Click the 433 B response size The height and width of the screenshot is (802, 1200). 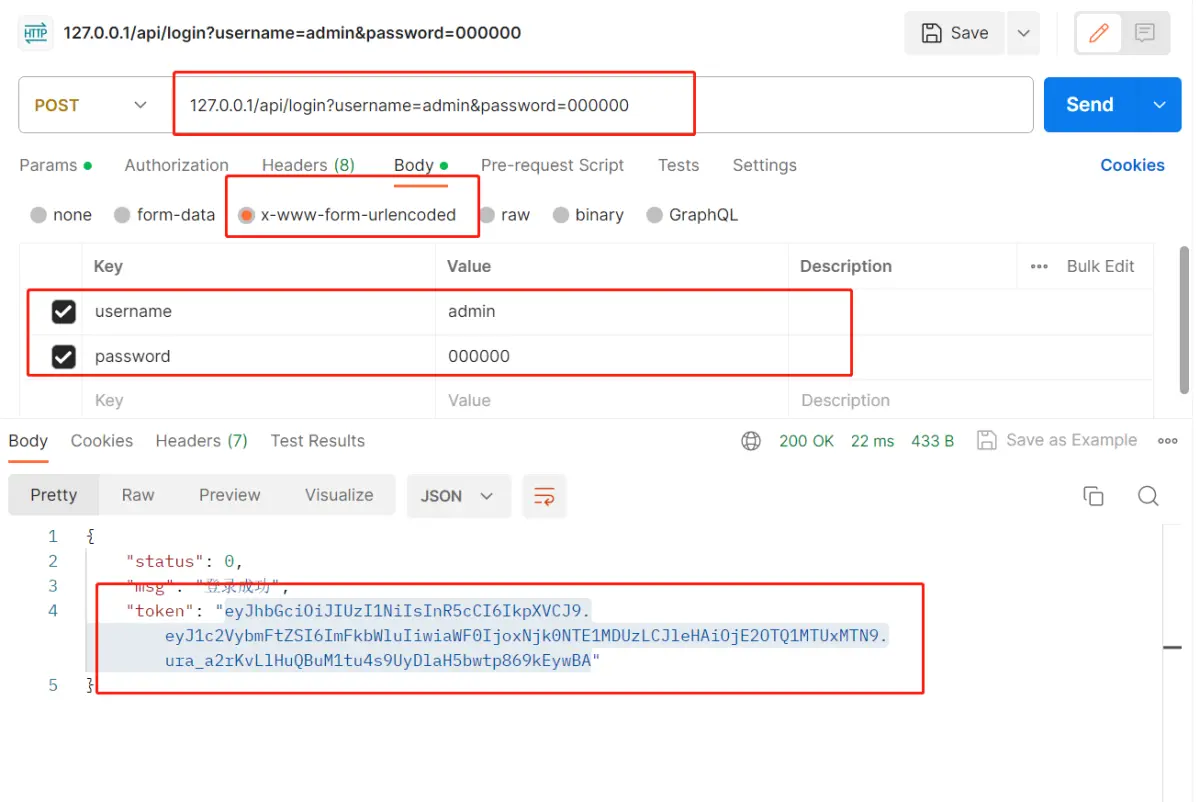pos(932,441)
